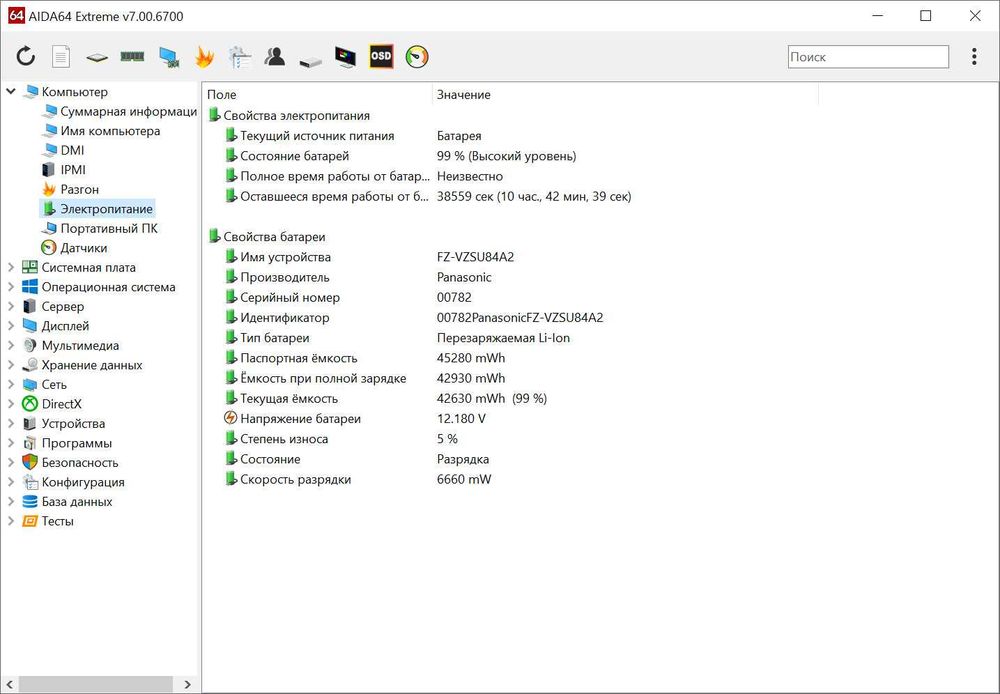Click the tree's horizontal scrollbar thumb
The width and height of the screenshot is (1000, 694).
point(96,684)
